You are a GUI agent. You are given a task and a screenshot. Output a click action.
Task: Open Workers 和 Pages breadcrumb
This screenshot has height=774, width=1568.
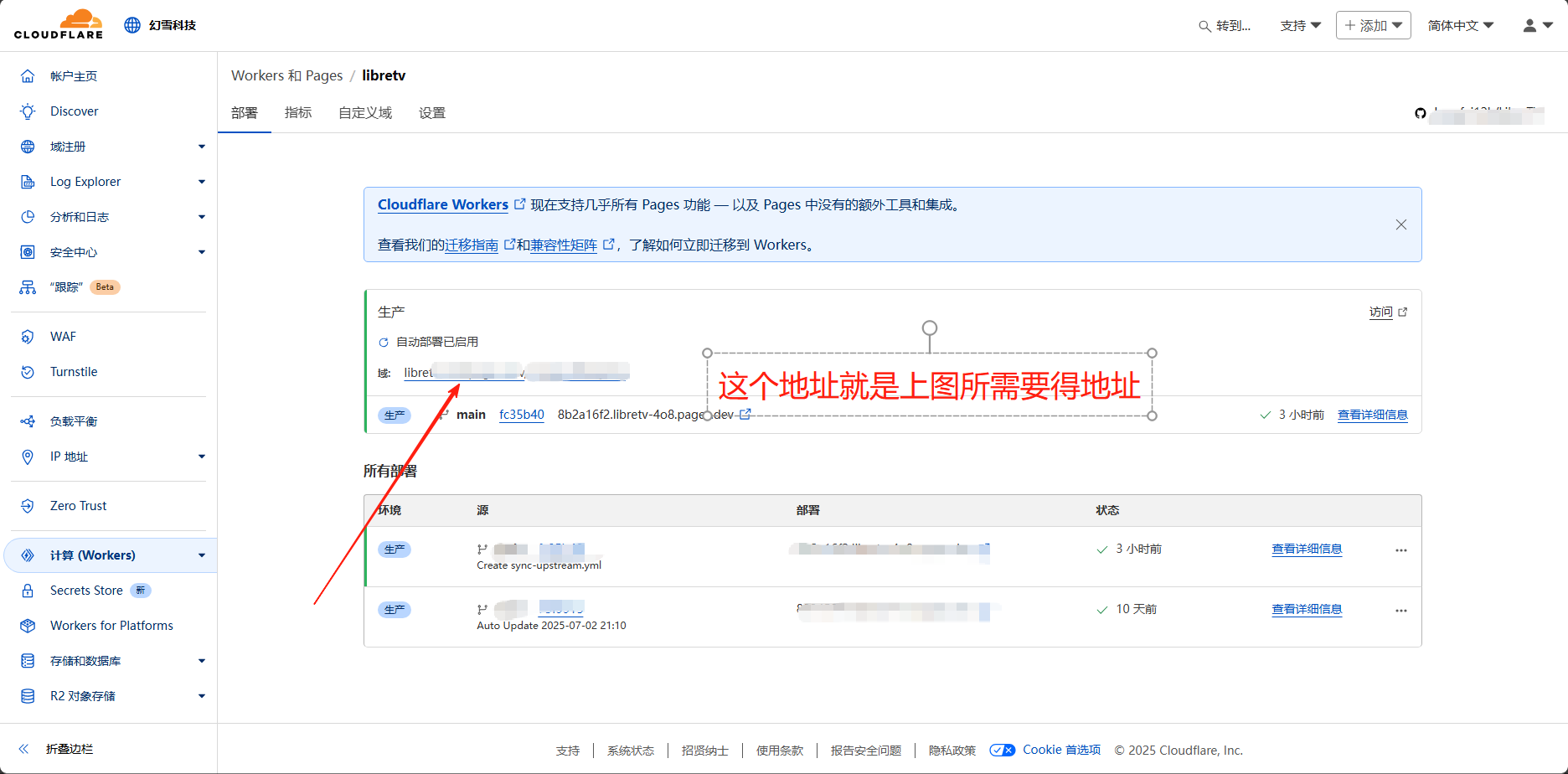coord(287,75)
